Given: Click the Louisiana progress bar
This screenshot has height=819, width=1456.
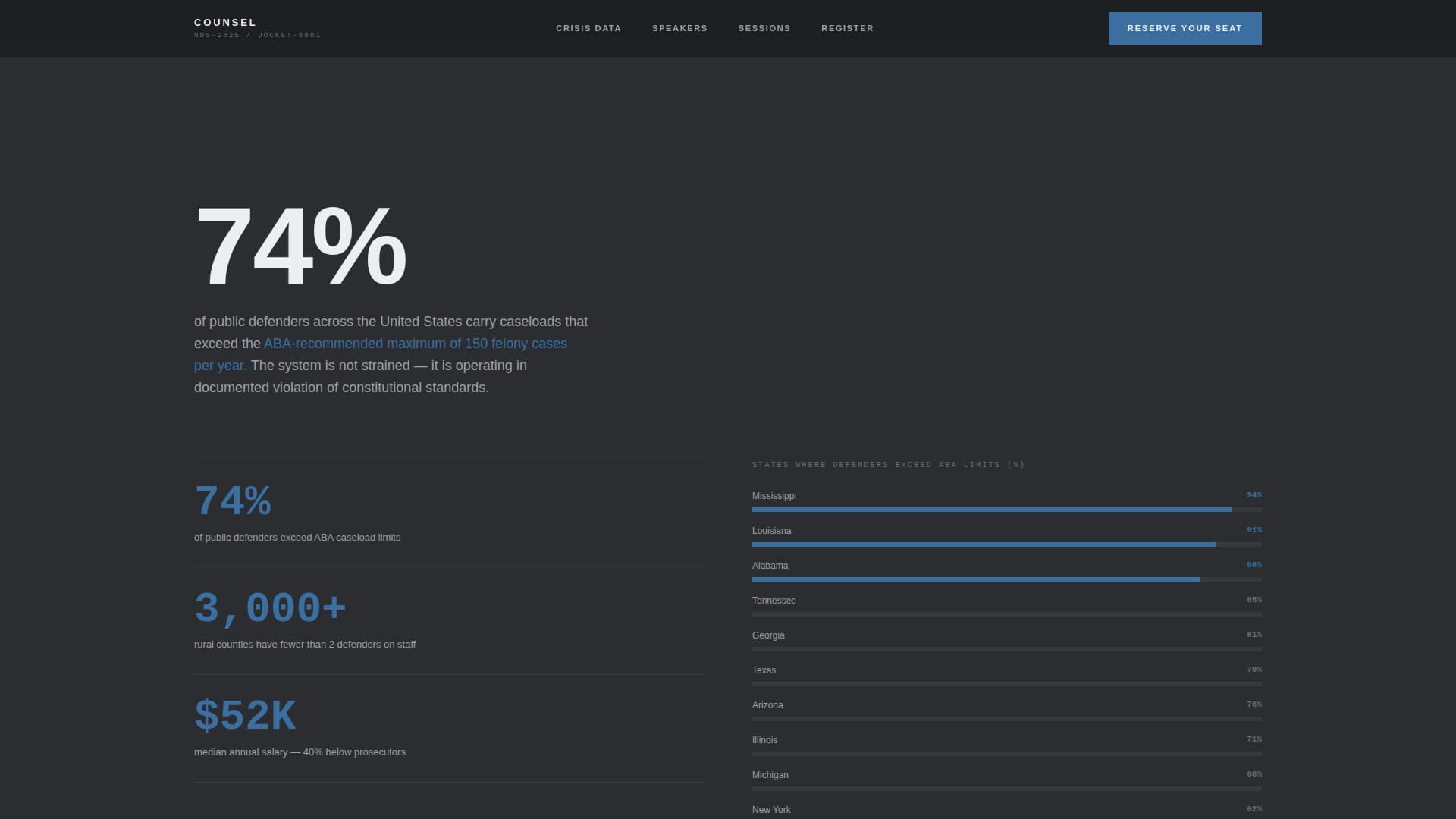Looking at the screenshot, I should pos(1007,544).
